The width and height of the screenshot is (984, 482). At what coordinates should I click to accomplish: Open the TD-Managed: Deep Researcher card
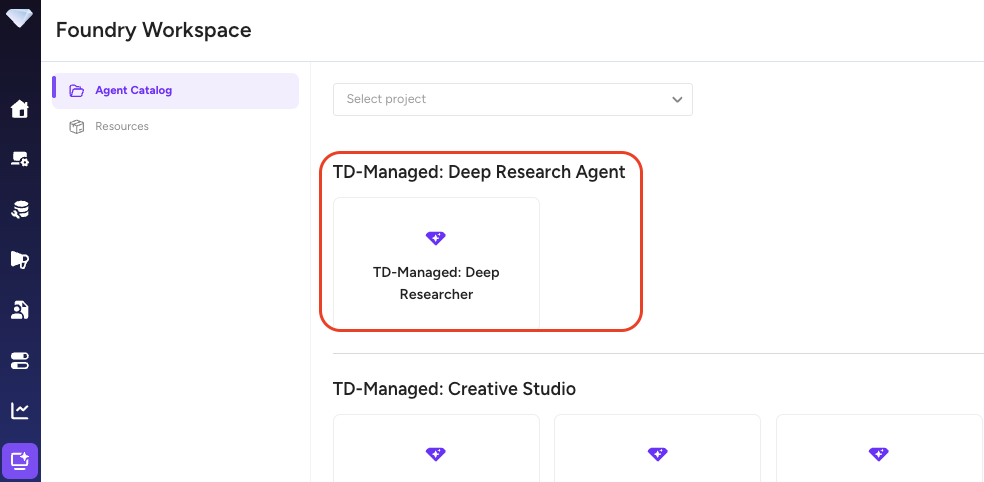click(x=436, y=264)
